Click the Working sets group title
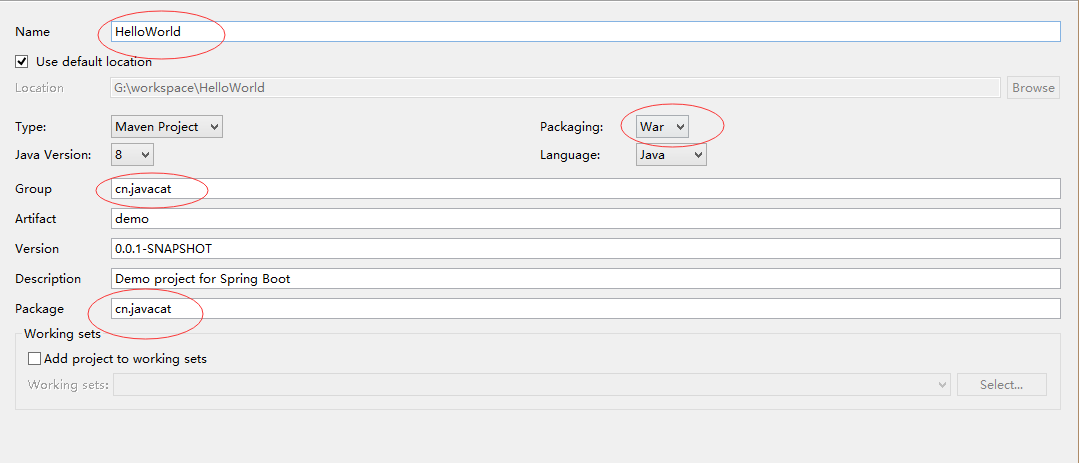This screenshot has width=1079, height=463. [63, 334]
